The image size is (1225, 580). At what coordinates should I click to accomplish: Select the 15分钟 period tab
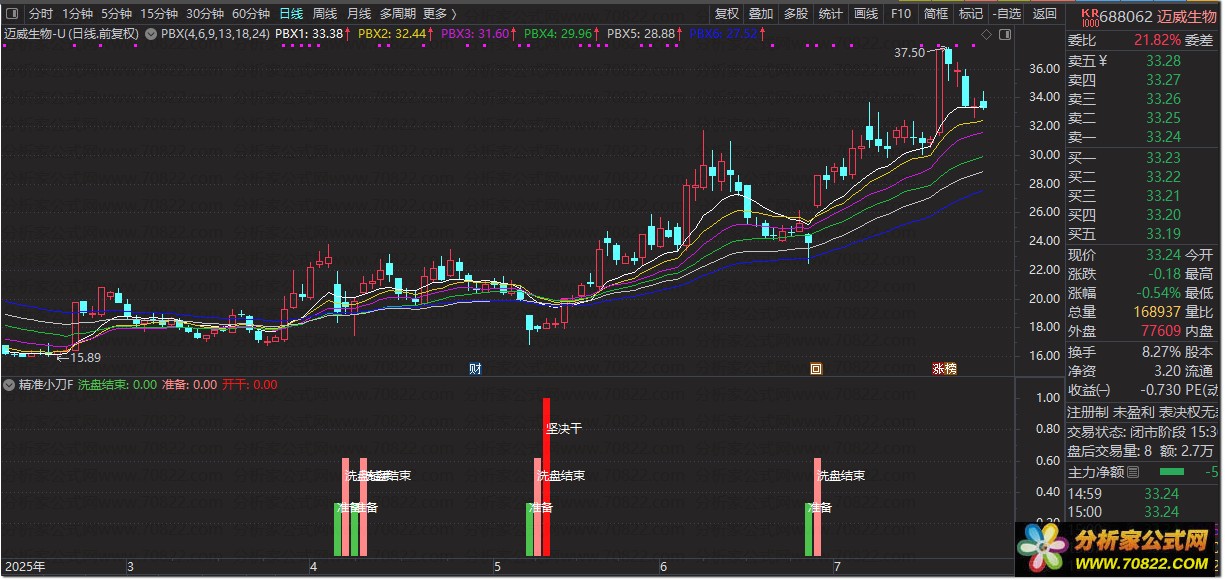tap(158, 14)
